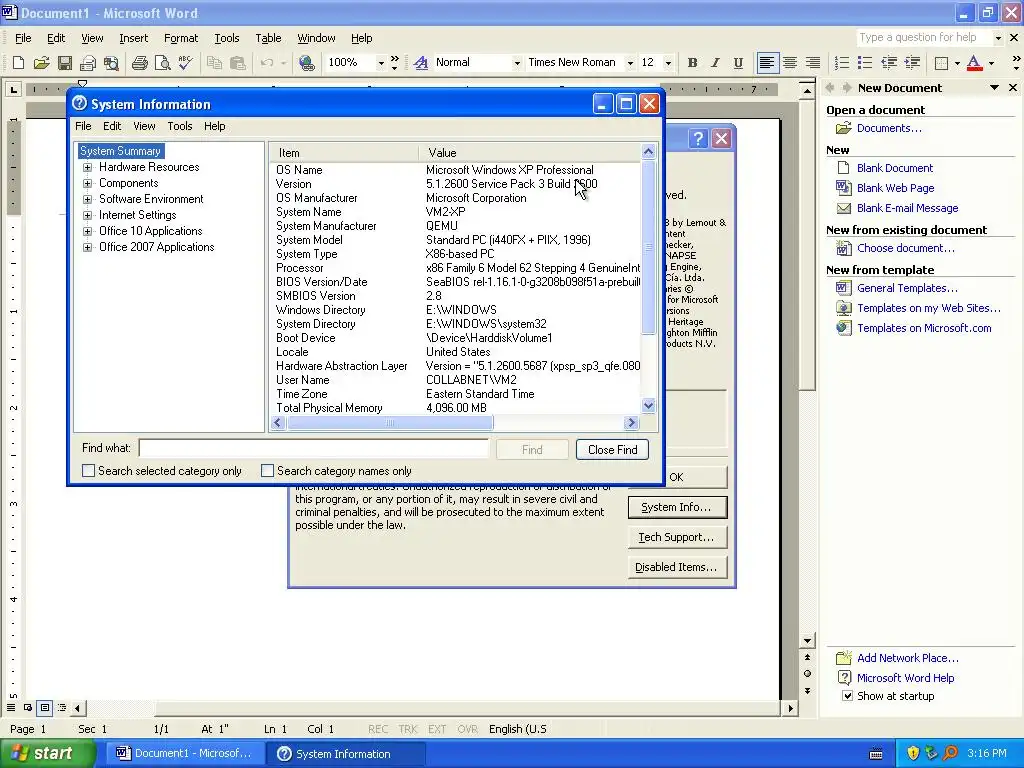Viewport: 1024px width, 768px height.
Task: Open Word's Insert menu
Action: point(133,38)
